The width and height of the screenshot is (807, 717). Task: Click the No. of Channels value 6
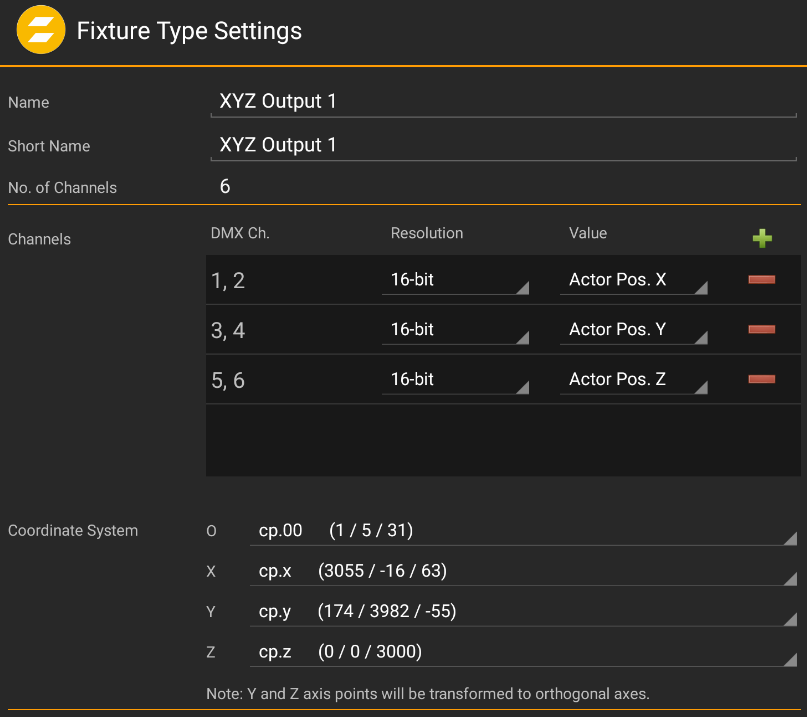coord(226,187)
